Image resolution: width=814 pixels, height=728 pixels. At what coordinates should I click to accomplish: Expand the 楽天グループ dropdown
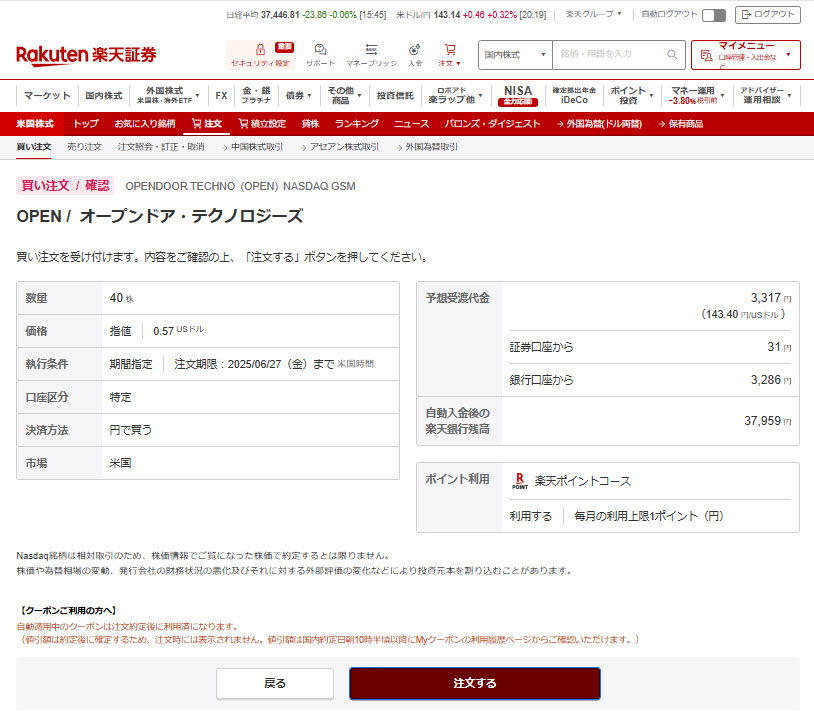pyautogui.click(x=593, y=15)
